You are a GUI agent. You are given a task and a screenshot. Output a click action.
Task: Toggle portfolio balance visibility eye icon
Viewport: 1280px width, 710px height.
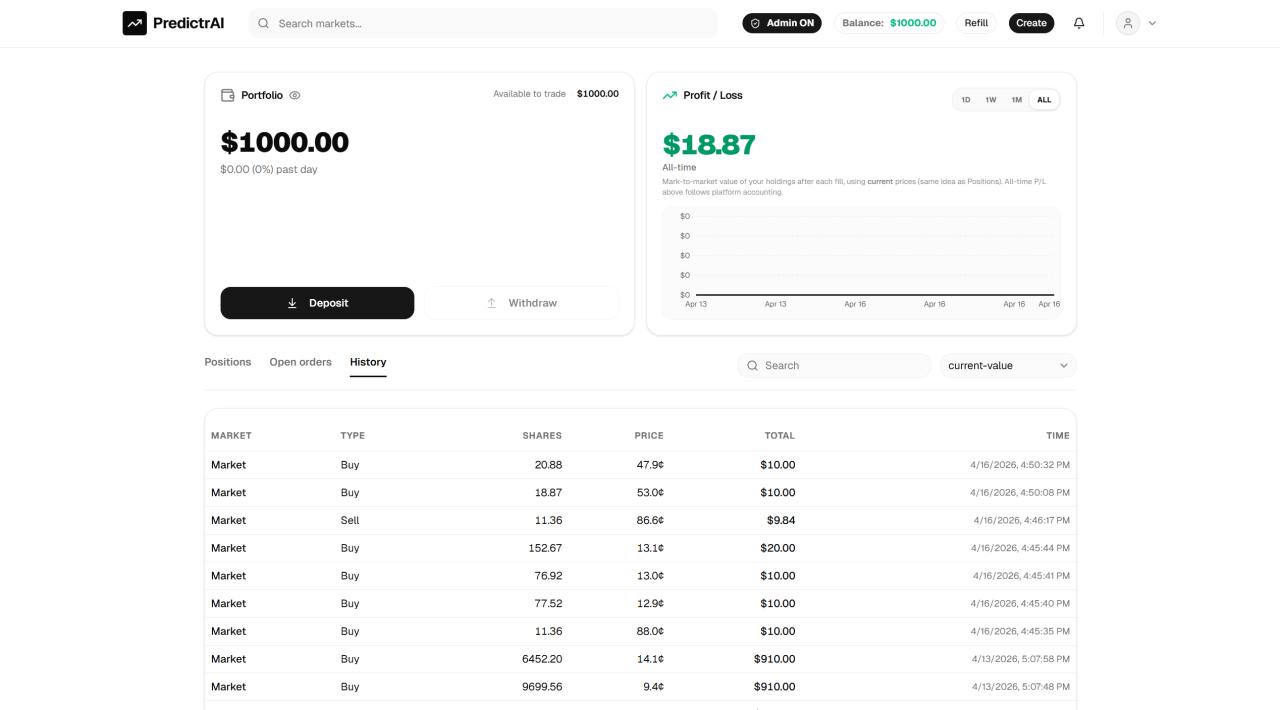295,95
